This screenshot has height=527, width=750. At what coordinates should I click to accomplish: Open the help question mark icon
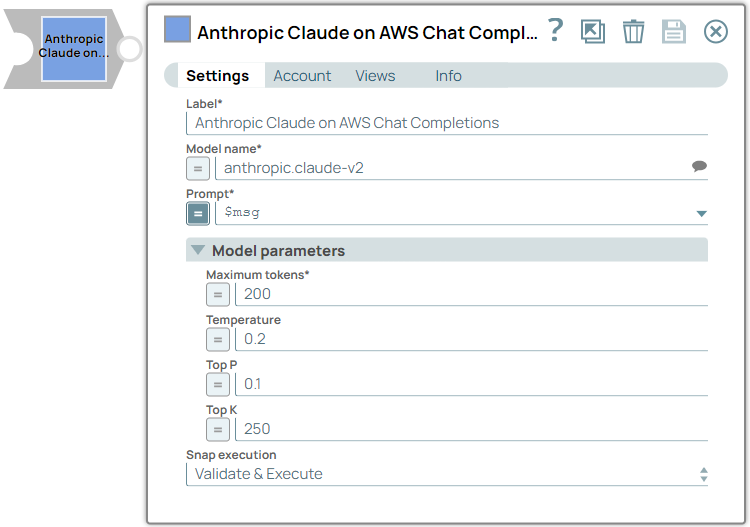555,31
